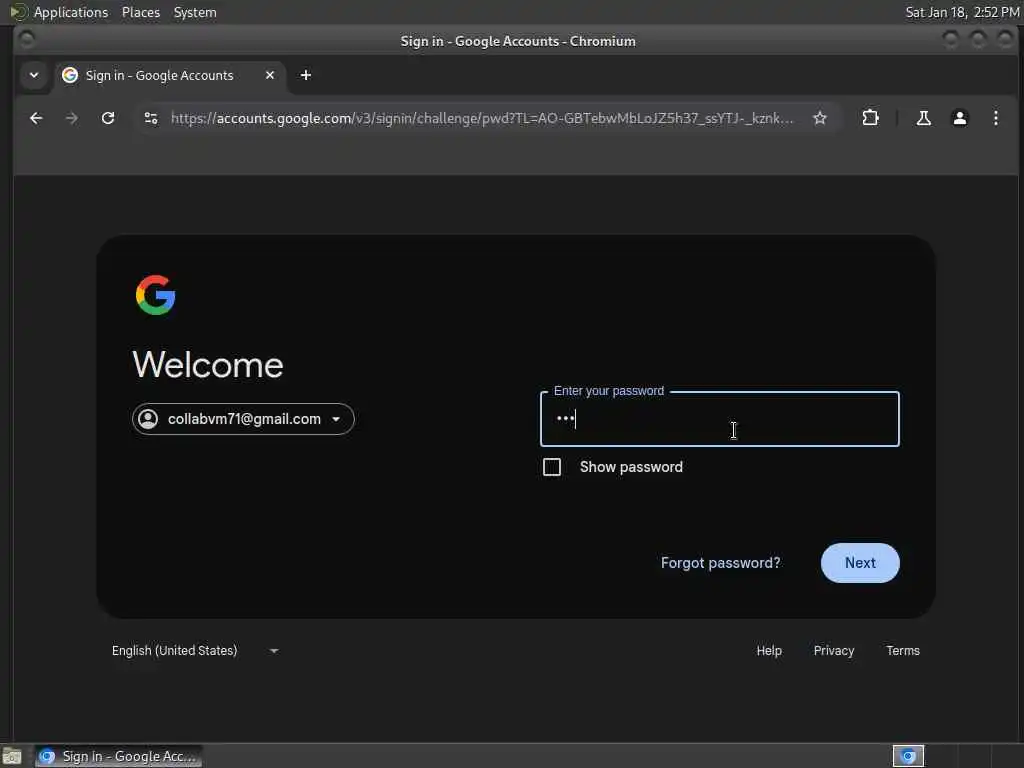Click the show desktop icon in bottom panel
Image resolution: width=1024 pixels, height=768 pixels.
click(x=11, y=756)
